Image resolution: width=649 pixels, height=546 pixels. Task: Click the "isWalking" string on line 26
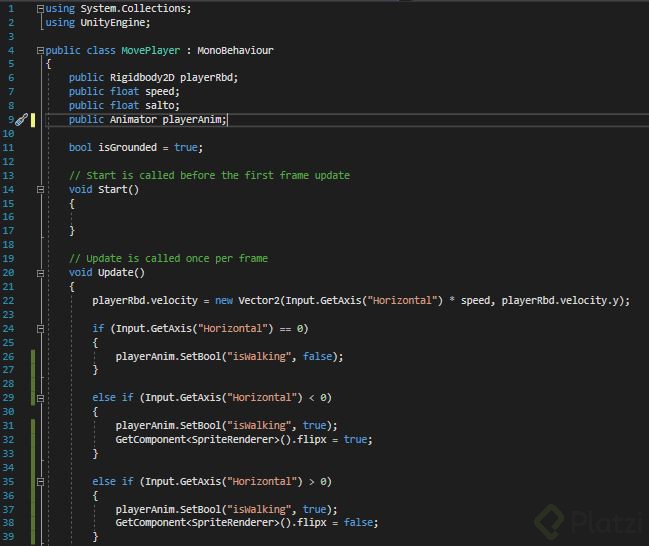(259, 356)
